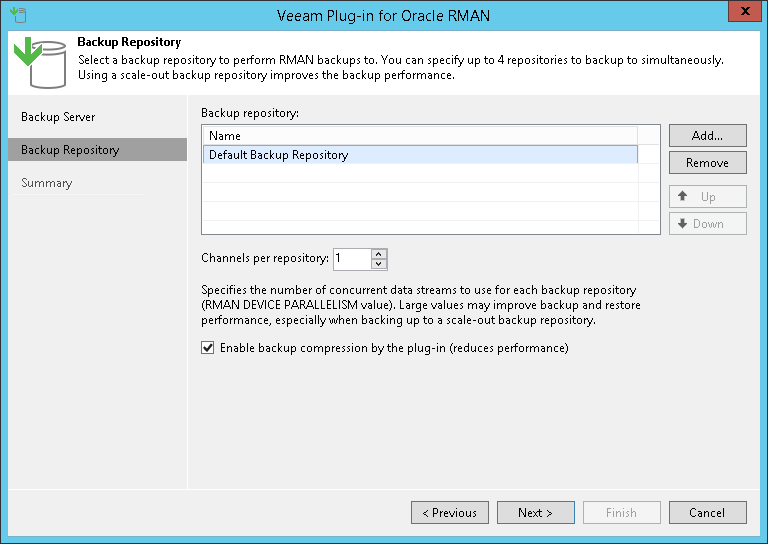This screenshot has width=768, height=544.
Task: Click the disabled Finish button
Action: (622, 513)
